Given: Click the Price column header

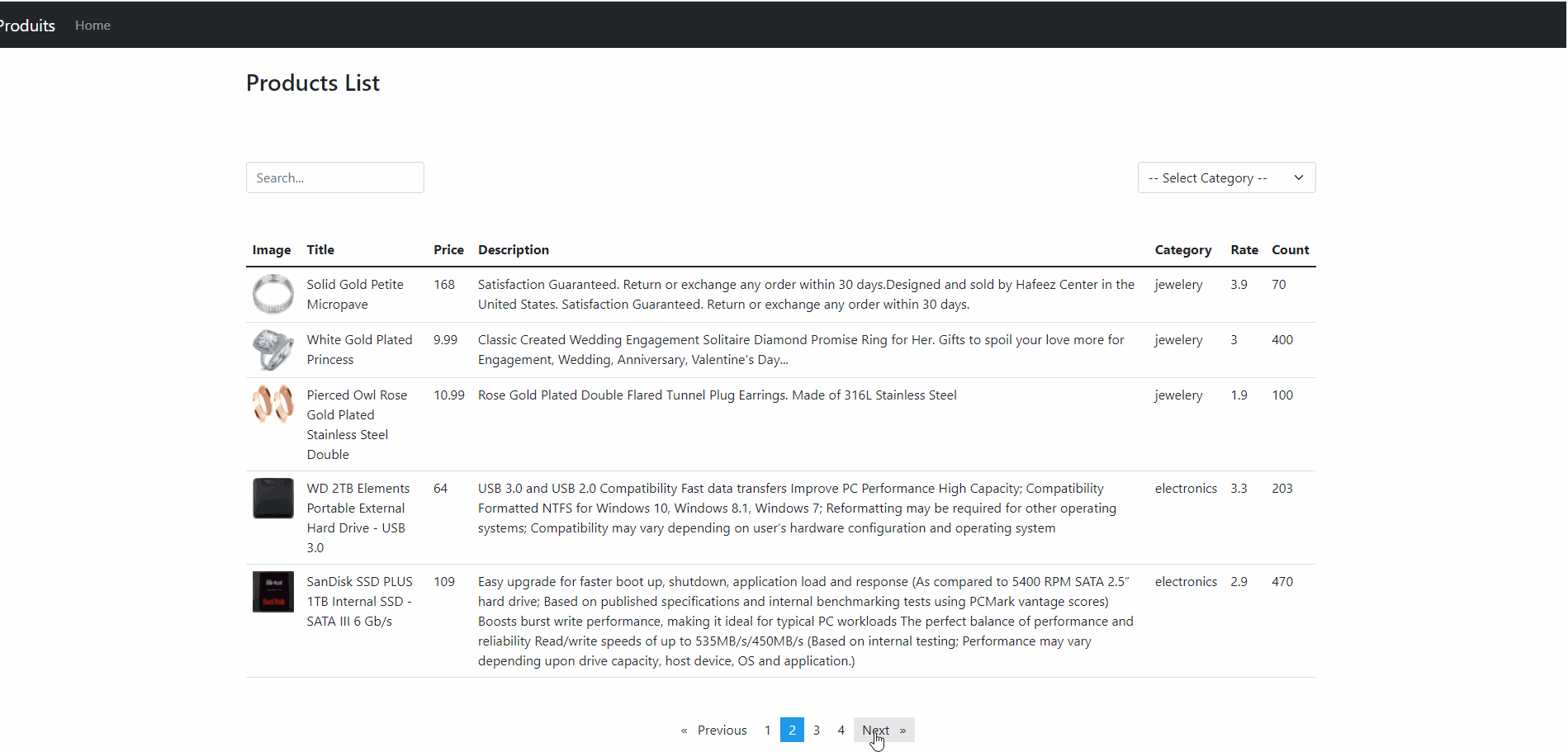Looking at the screenshot, I should [x=448, y=249].
